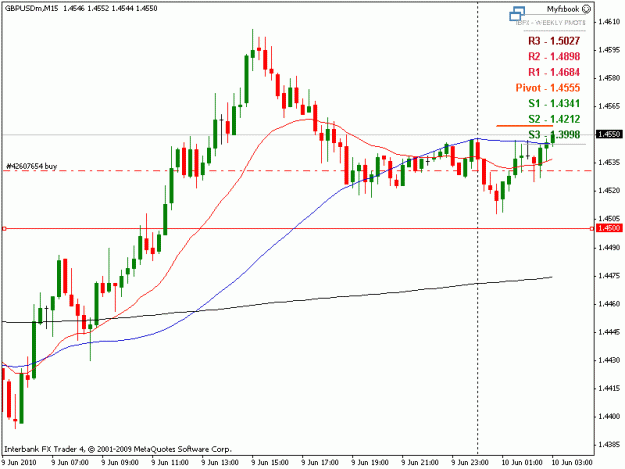Click the 10 Jun 03:00 time label
This screenshot has height=469, width=625.
click(572, 463)
